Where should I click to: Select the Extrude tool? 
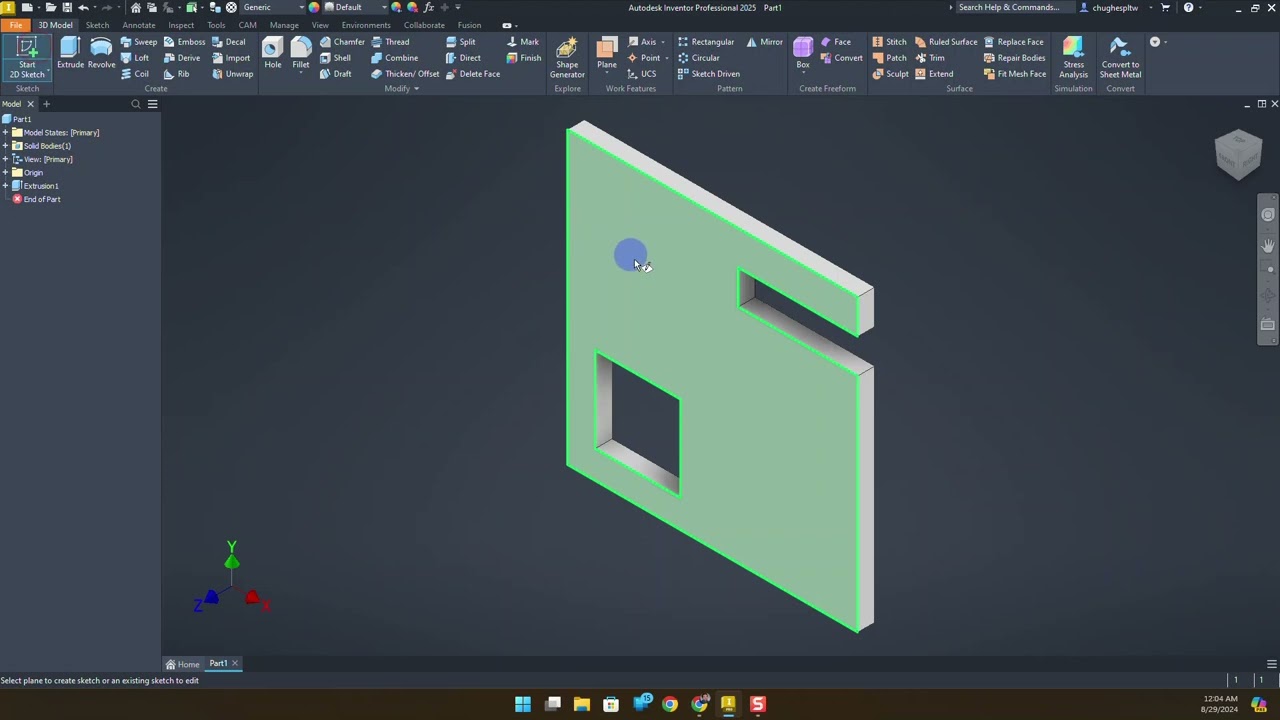coord(70,54)
